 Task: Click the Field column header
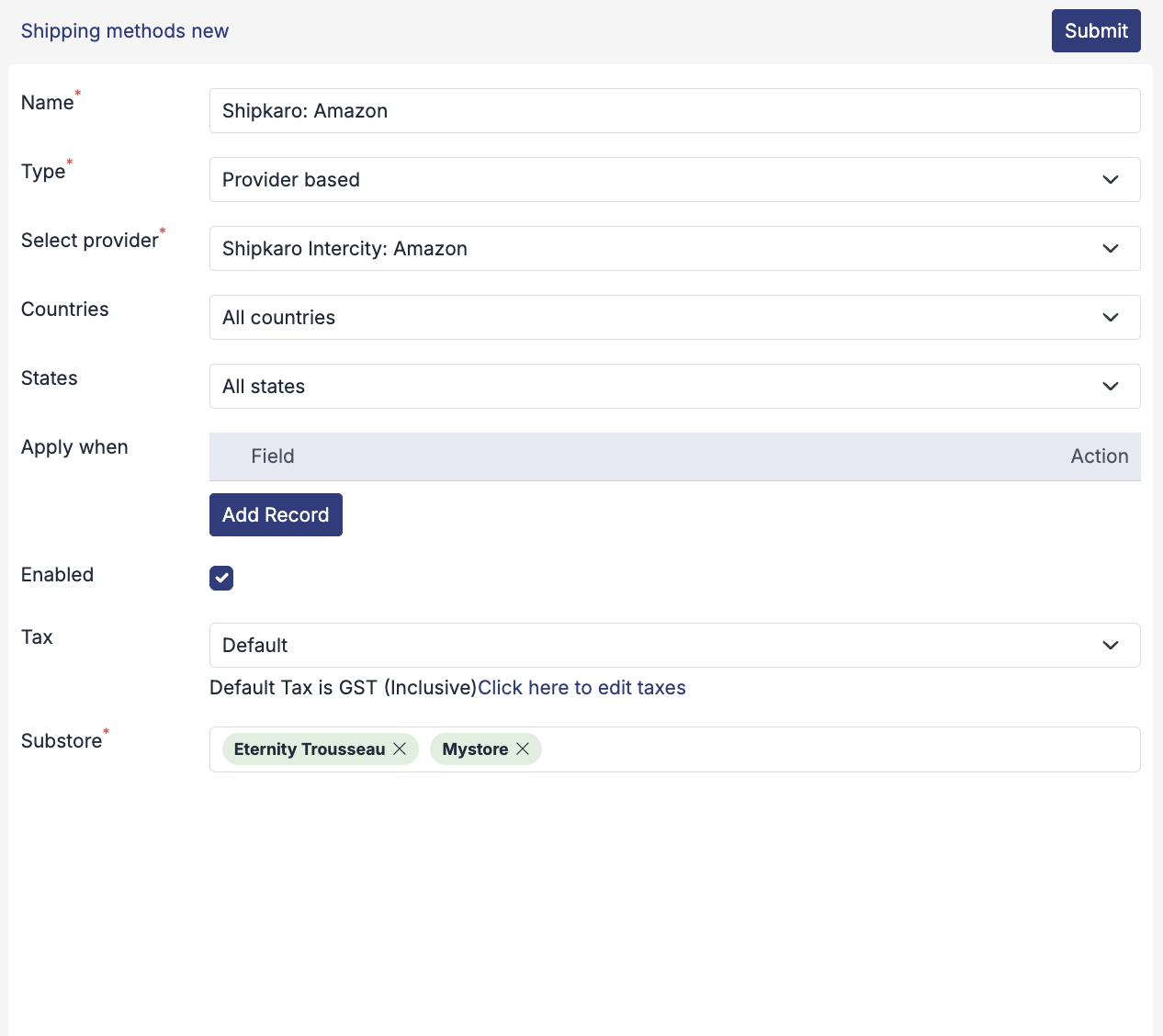[273, 456]
